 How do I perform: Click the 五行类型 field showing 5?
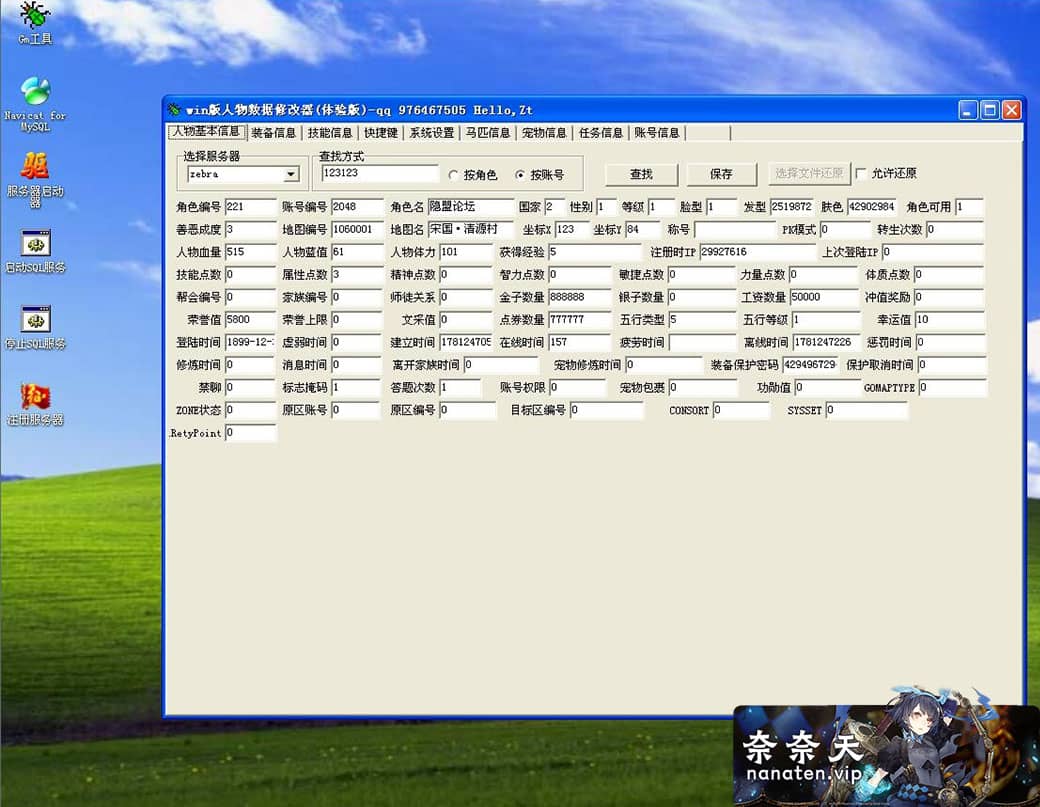pos(702,320)
